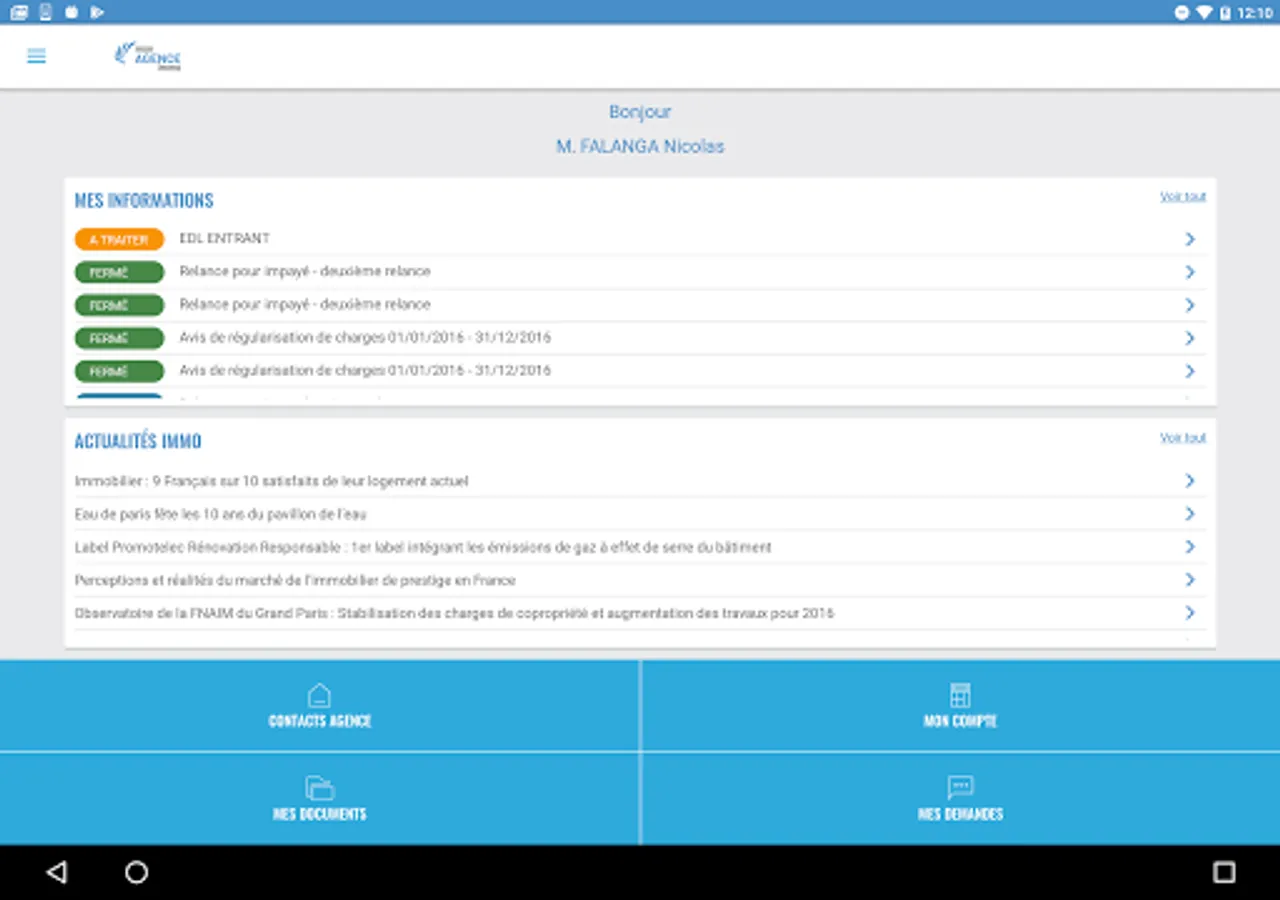Tap Android recent apps square button
This screenshot has height=900, width=1280.
pos(1224,872)
